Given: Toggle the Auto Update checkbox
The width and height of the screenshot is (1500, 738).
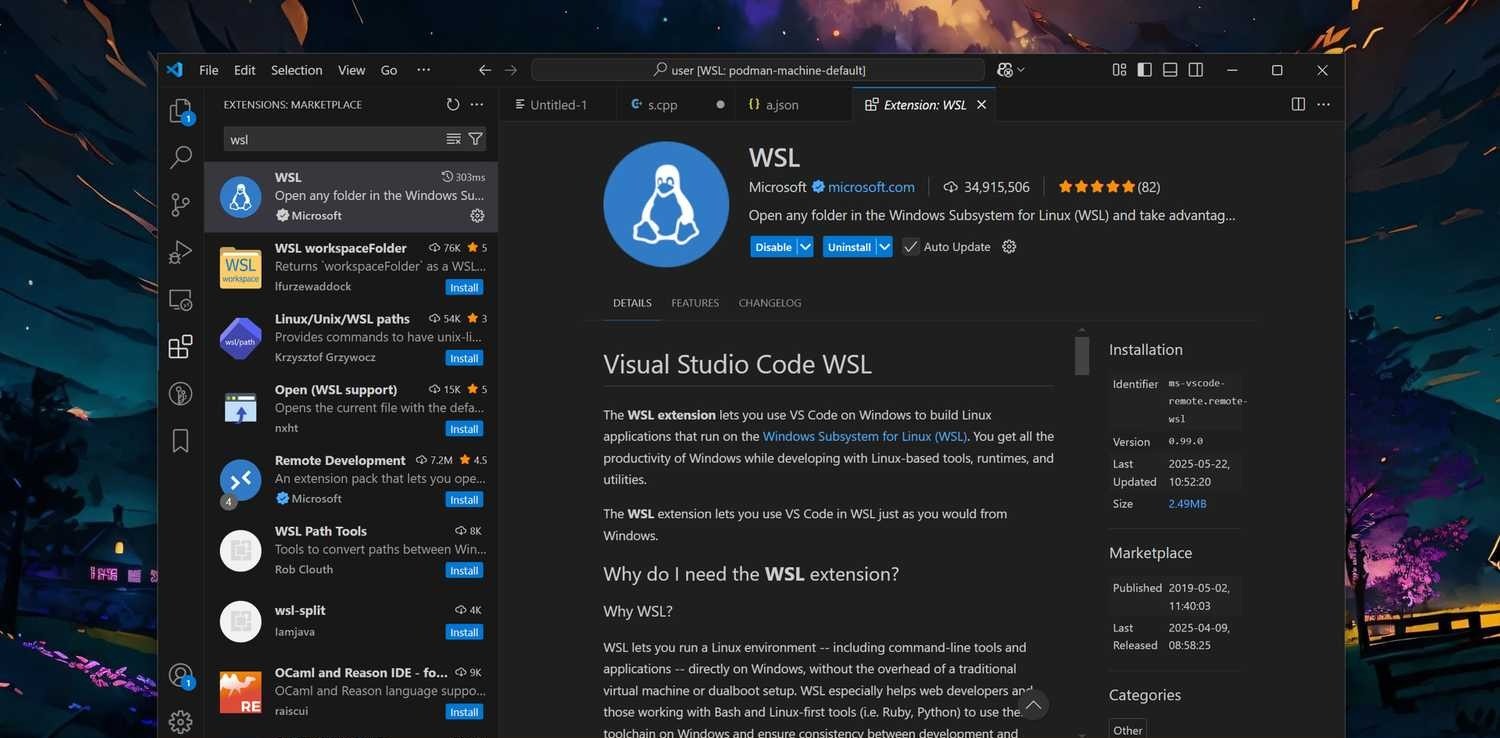Looking at the screenshot, I should tap(910, 247).
